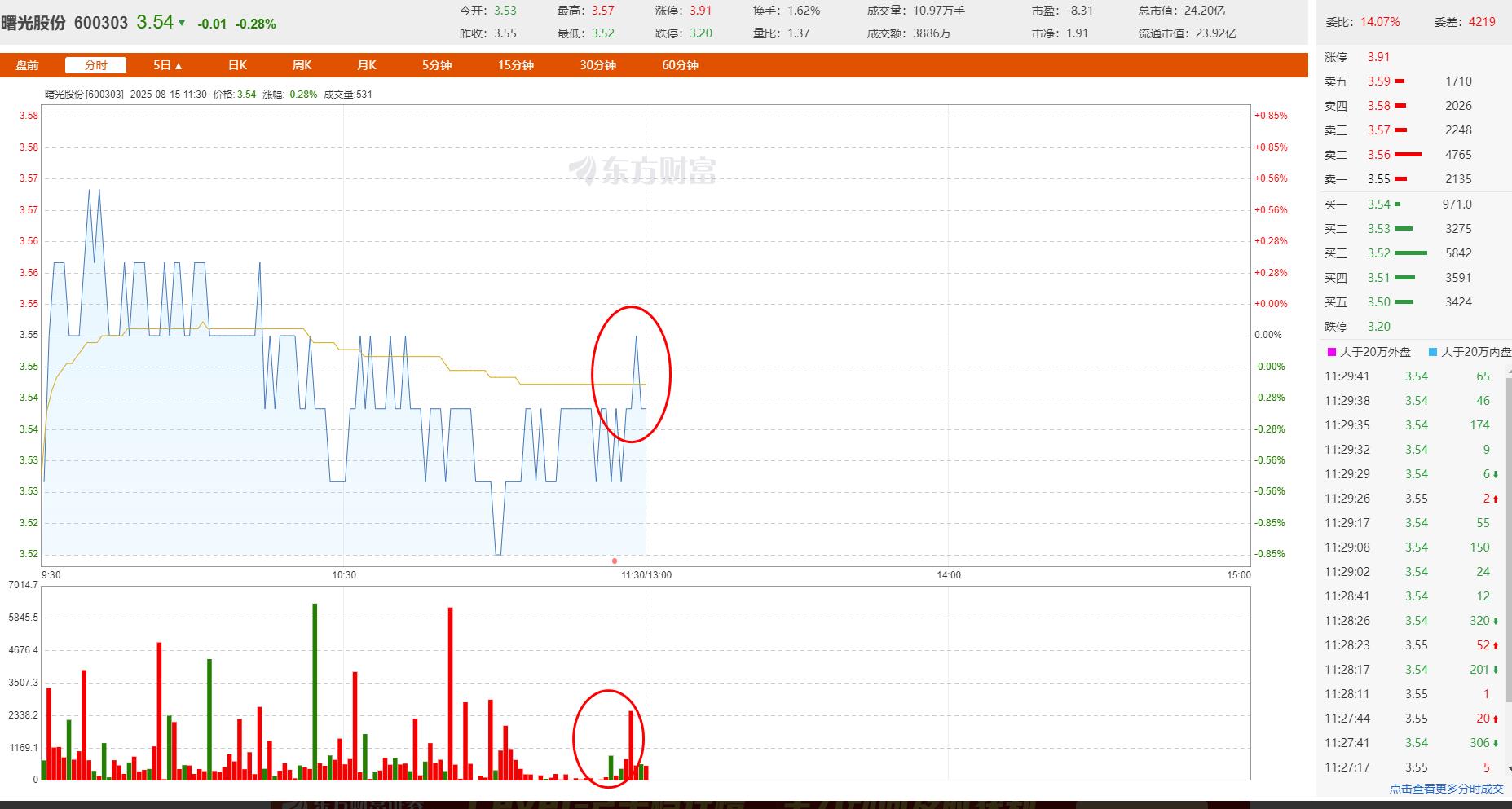The image size is (1512, 809).
Task: Click the 涨停 value 3.91 in order book
Action: (1379, 57)
